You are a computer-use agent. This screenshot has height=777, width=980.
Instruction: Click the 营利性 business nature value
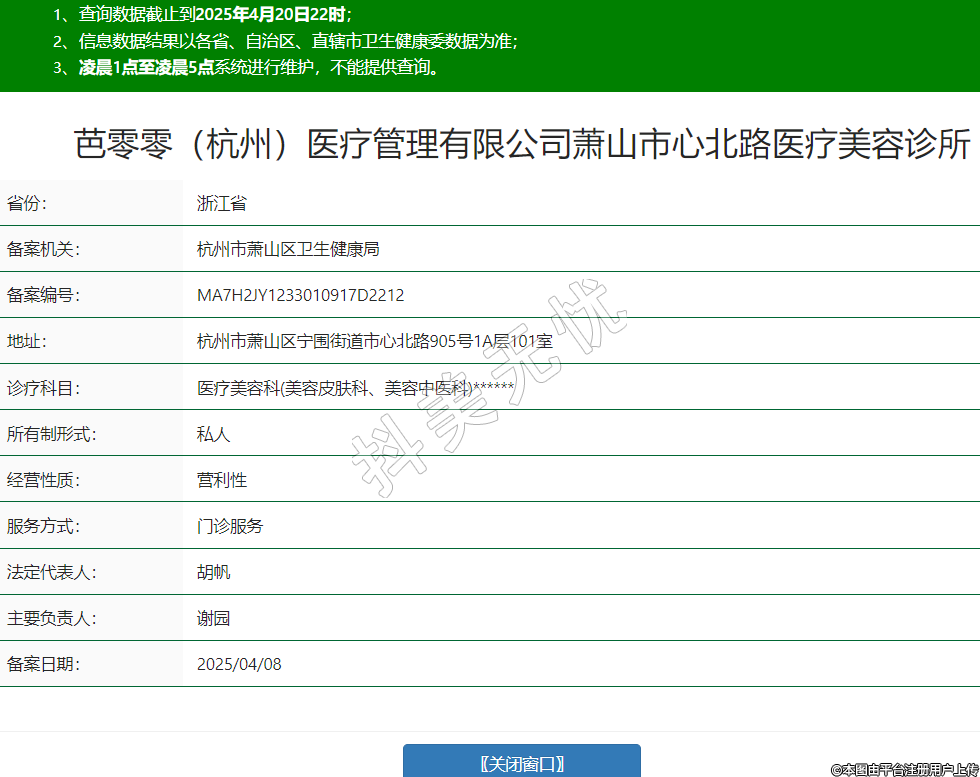click(x=221, y=480)
